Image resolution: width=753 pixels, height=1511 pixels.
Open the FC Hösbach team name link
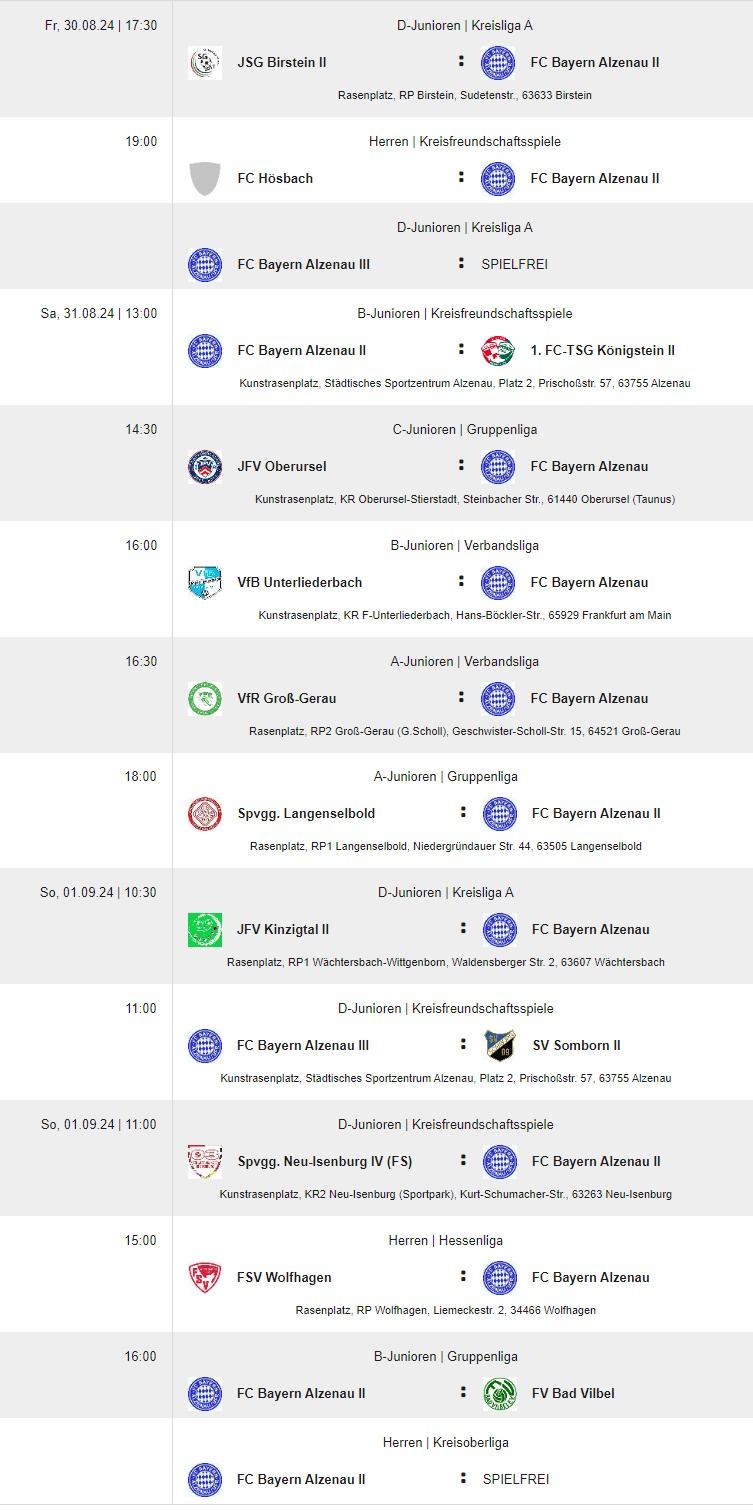[x=275, y=179]
